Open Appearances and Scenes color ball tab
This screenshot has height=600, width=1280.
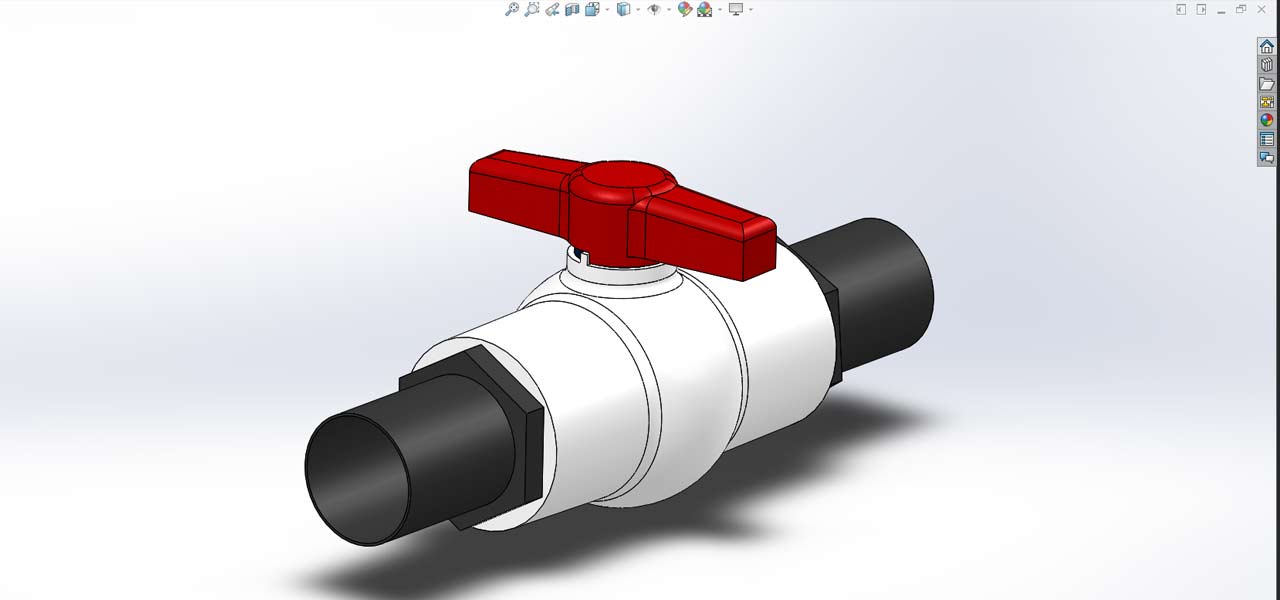click(1267, 120)
